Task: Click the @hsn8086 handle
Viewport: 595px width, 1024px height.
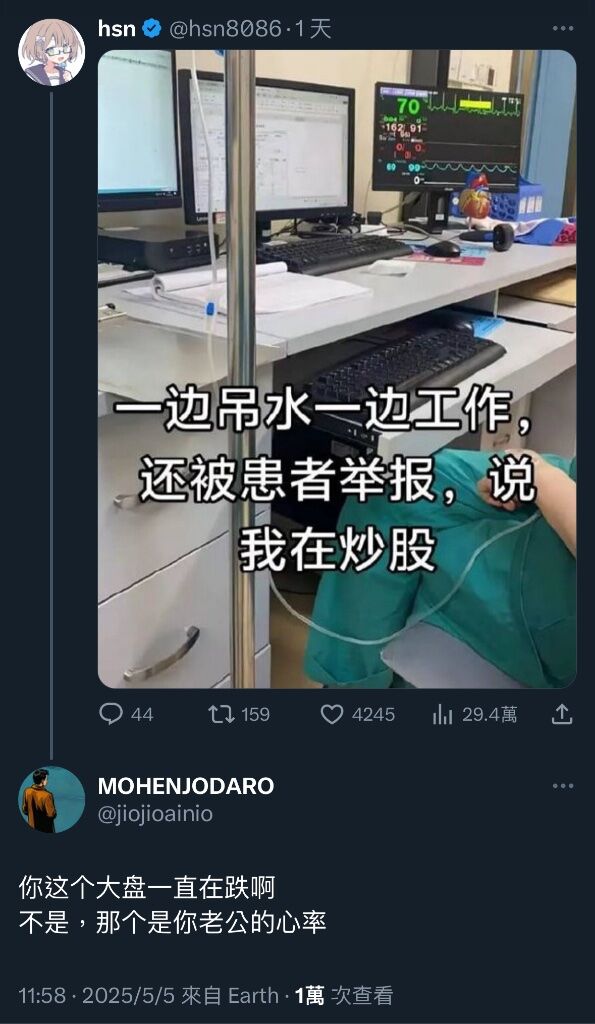Action: [x=225, y=29]
